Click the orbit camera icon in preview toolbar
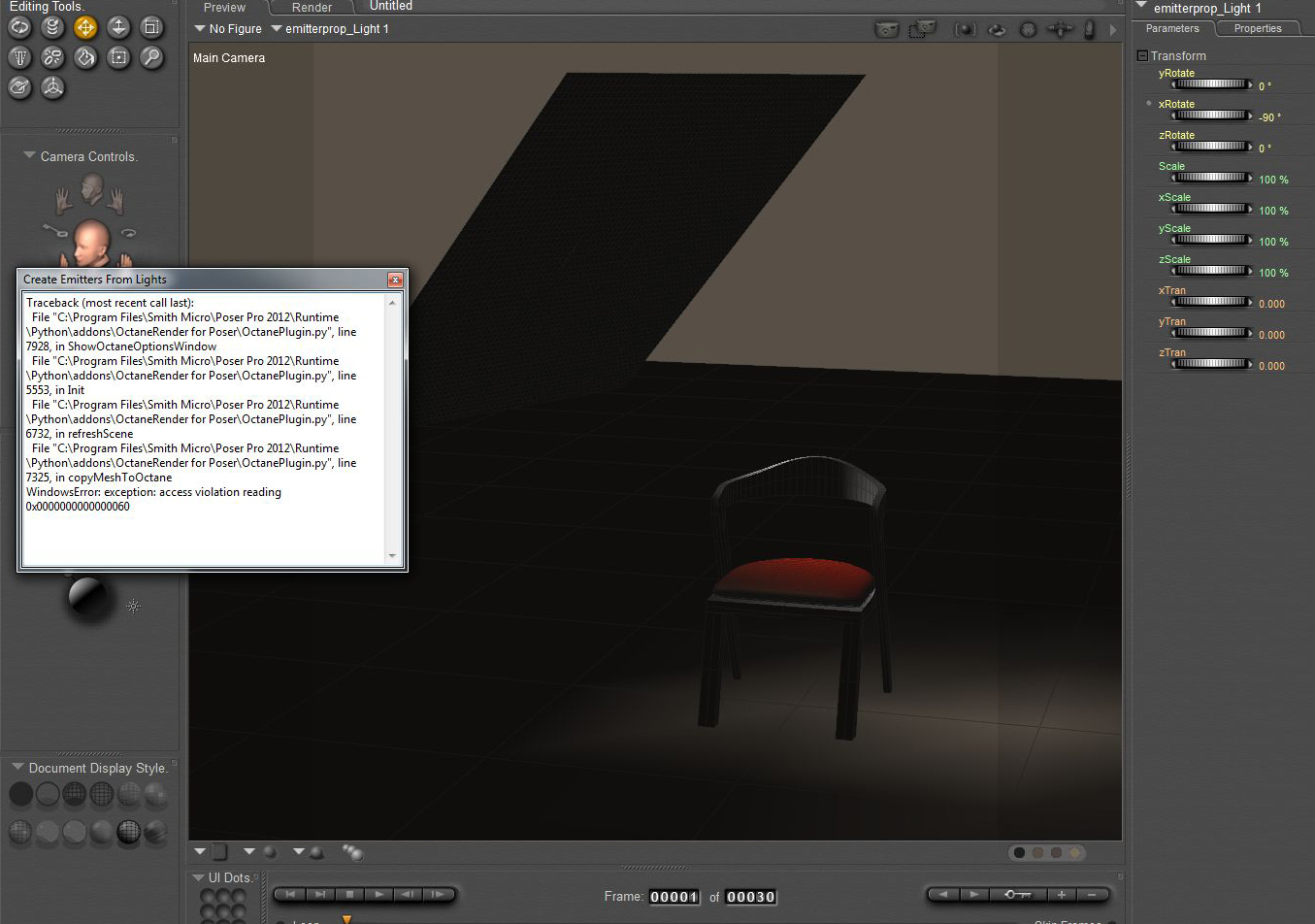1315x924 pixels. pos(997,29)
